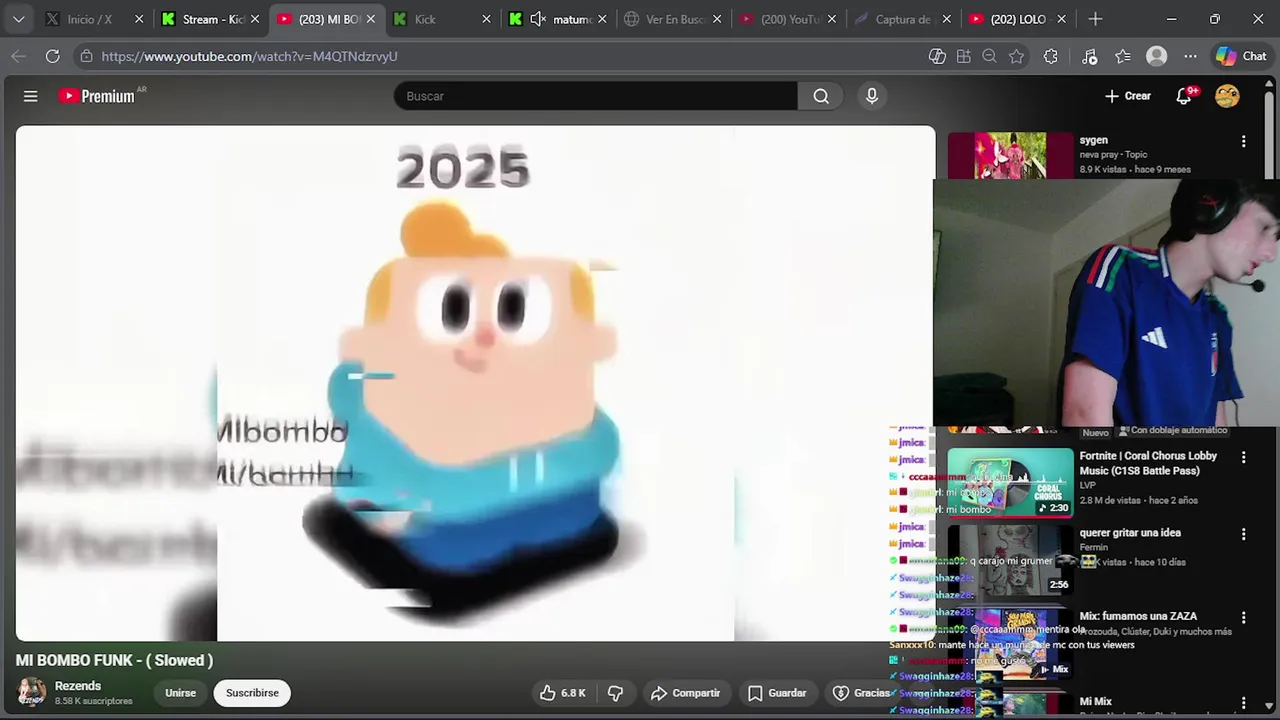Screen dimensions: 1280x720
Task: Click the zoom-out magnifier in address bar
Action: 990,56
